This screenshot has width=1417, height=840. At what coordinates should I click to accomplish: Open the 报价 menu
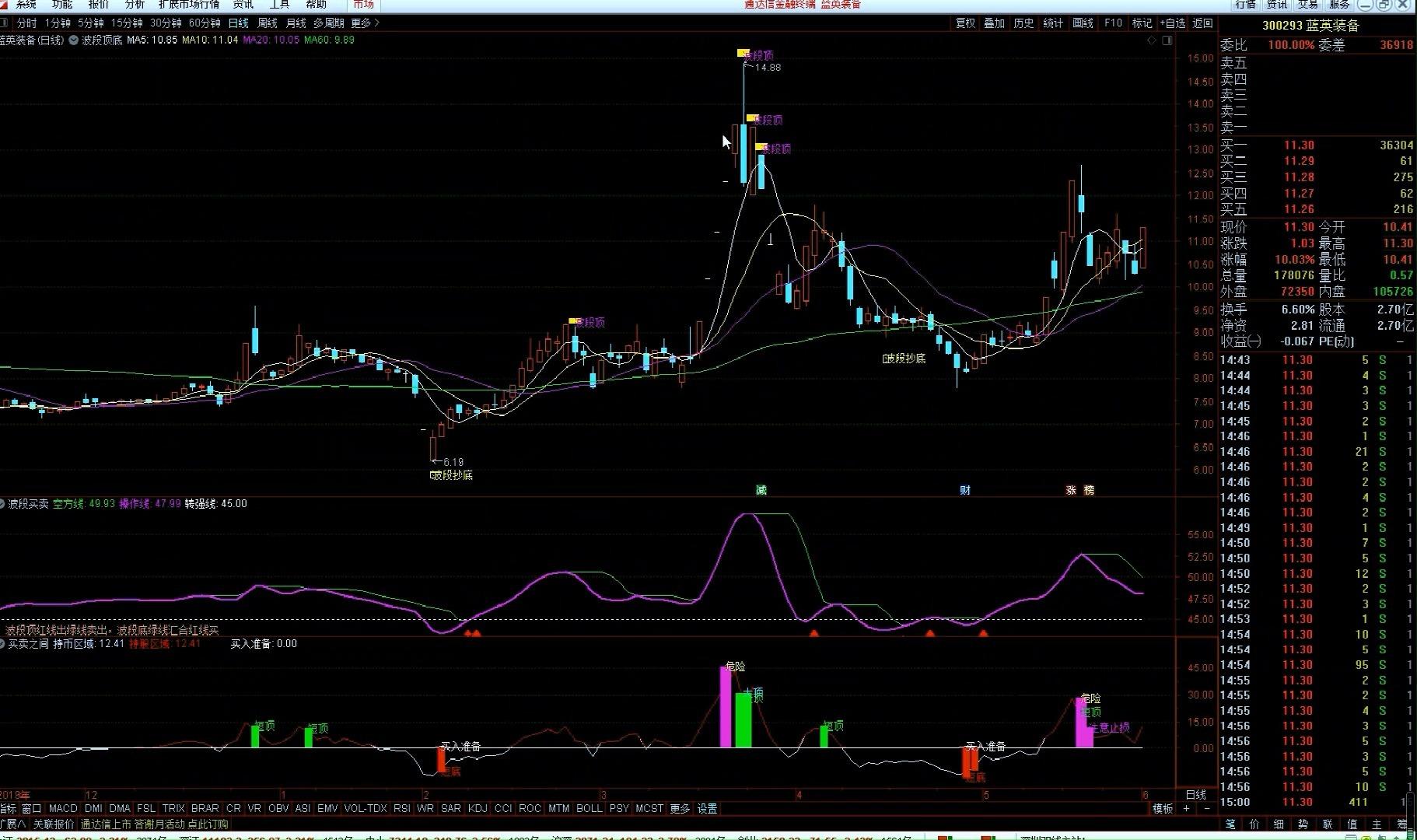click(x=99, y=5)
